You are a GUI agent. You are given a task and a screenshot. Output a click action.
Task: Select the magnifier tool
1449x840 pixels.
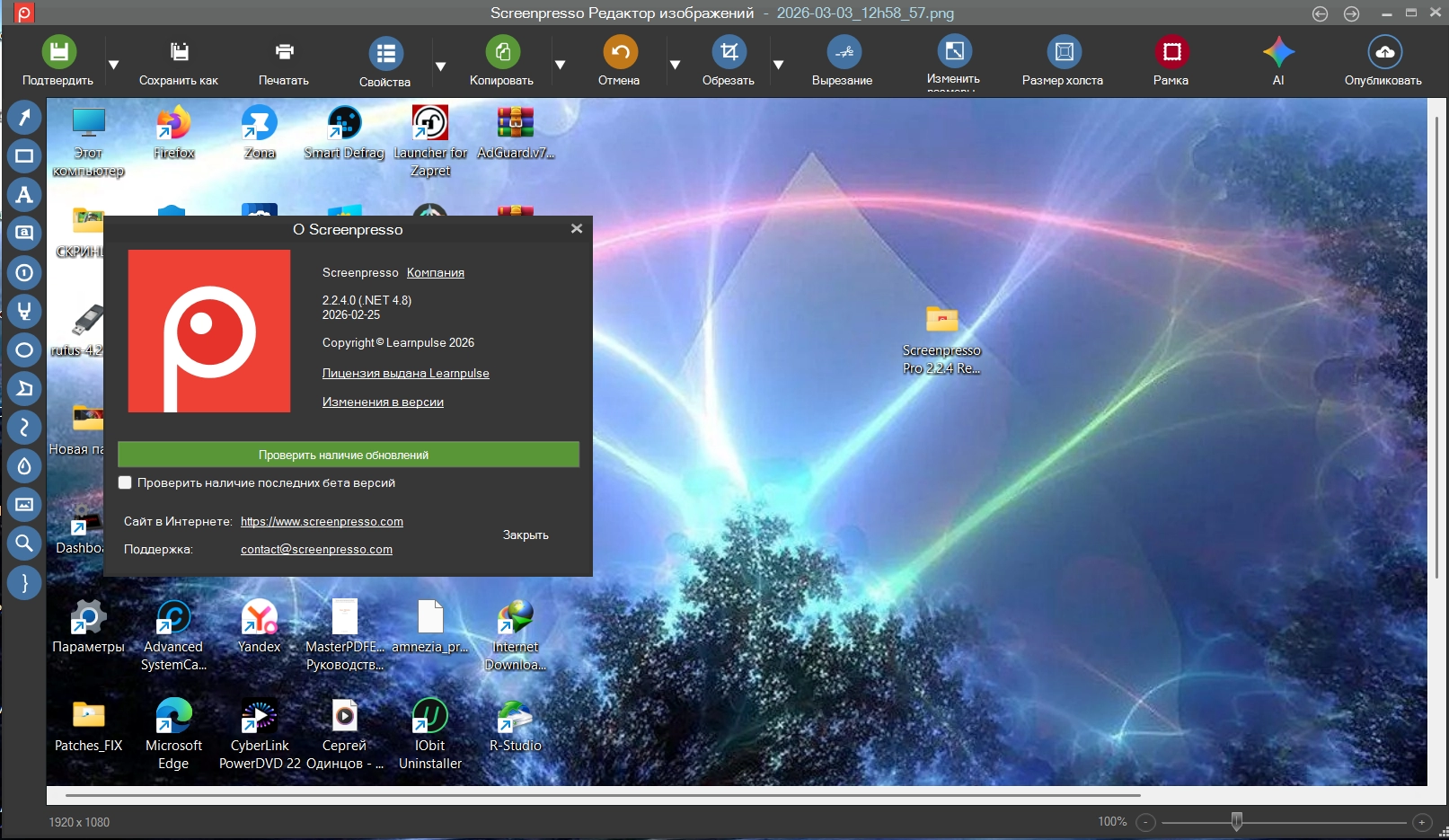coord(24,543)
